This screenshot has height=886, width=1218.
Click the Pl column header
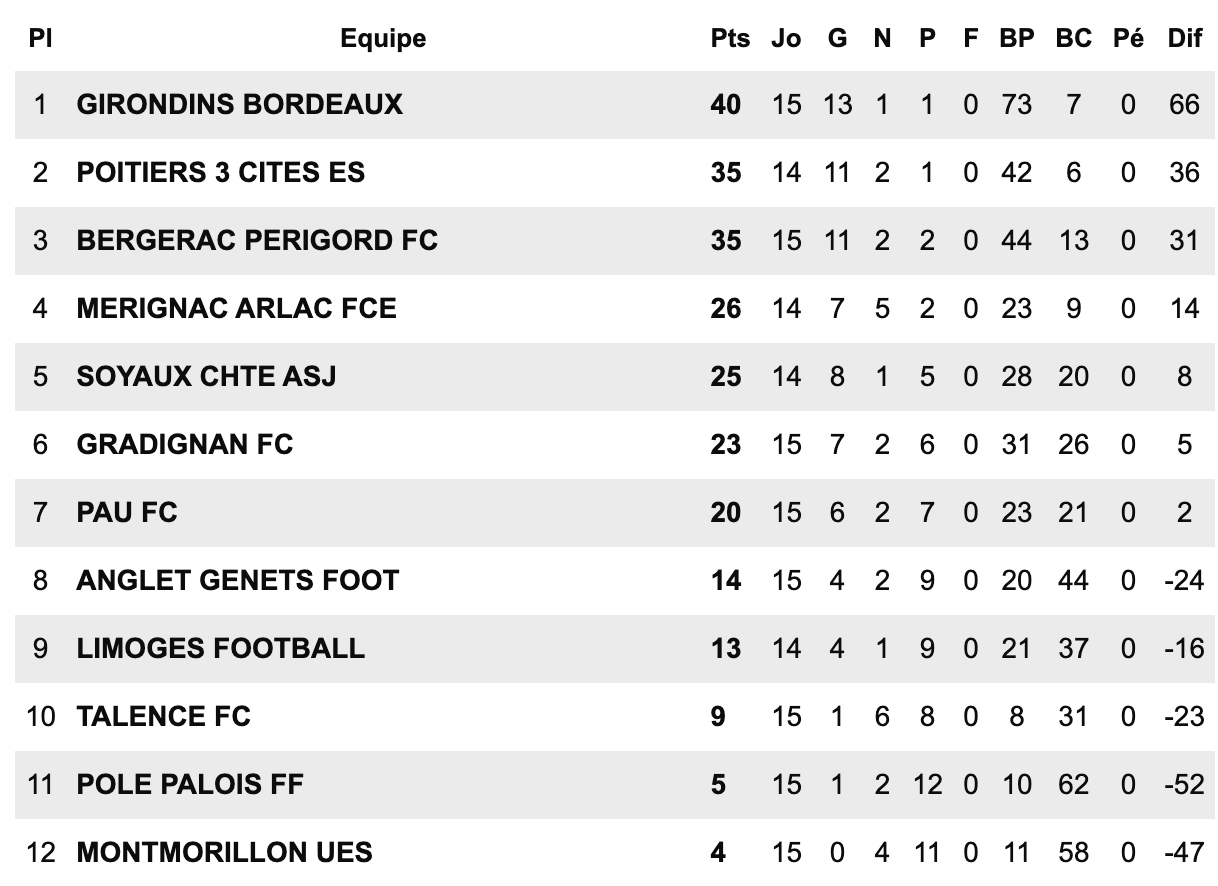click(40, 38)
